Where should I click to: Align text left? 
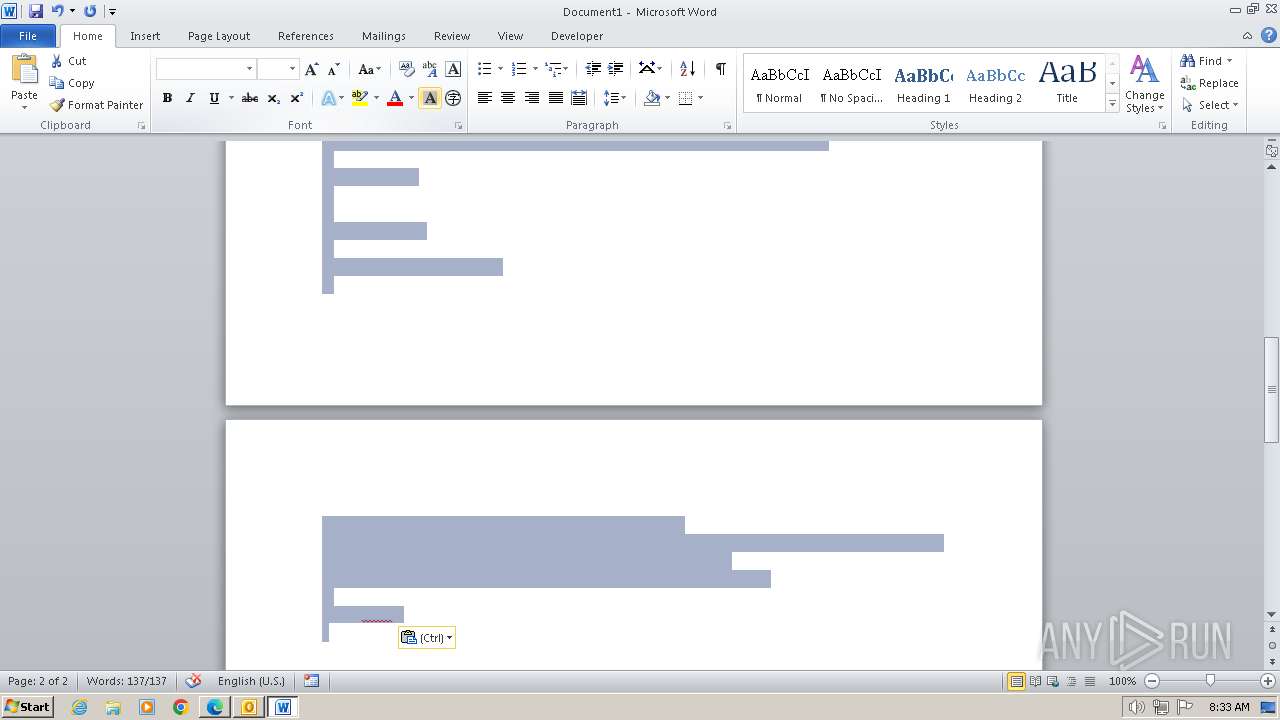point(485,98)
